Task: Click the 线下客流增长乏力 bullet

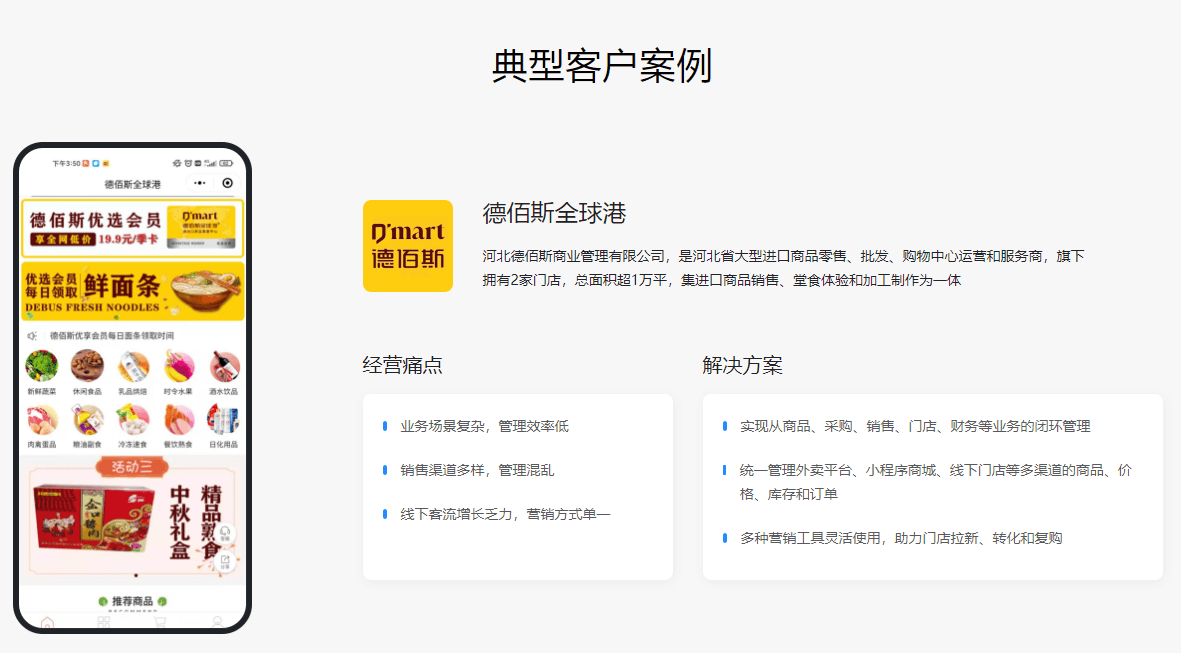Action: coord(505,514)
